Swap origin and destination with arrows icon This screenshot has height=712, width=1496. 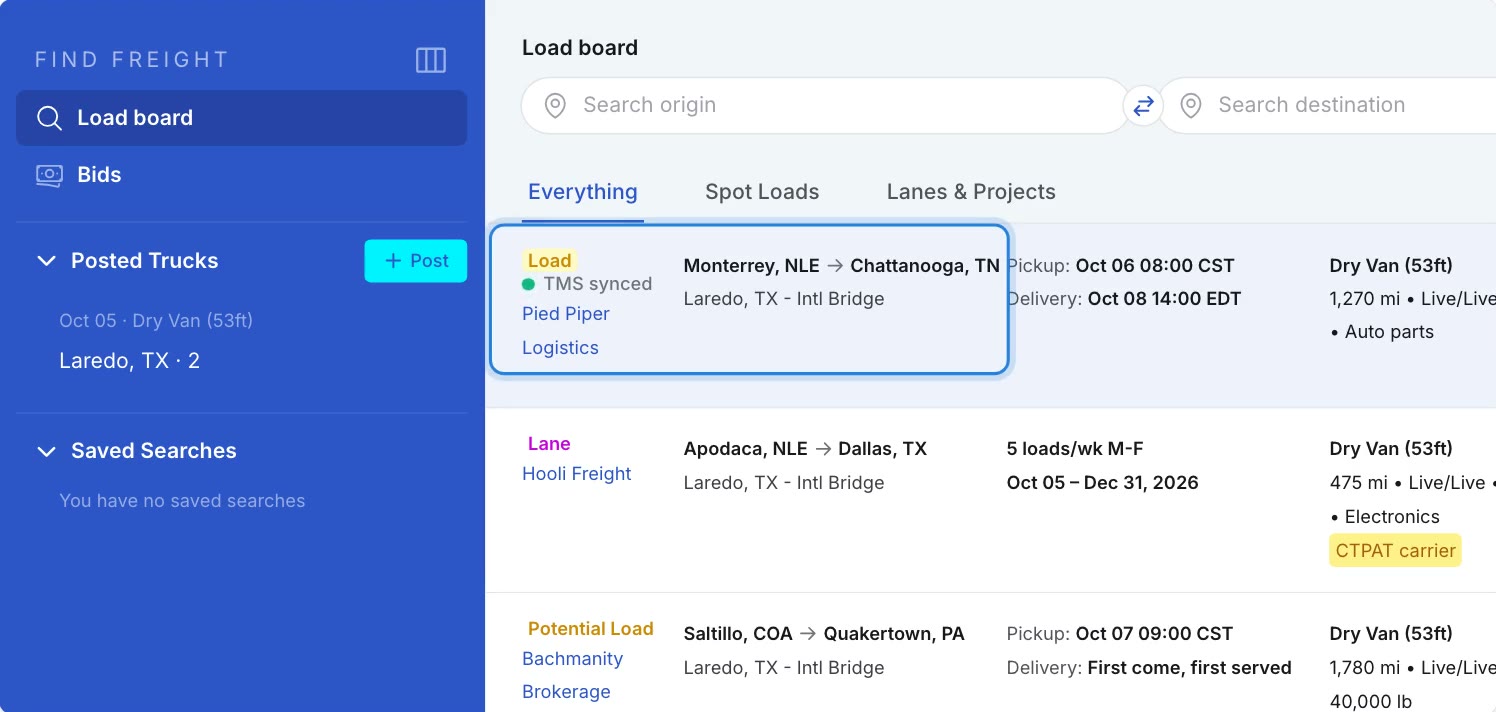(x=1143, y=105)
